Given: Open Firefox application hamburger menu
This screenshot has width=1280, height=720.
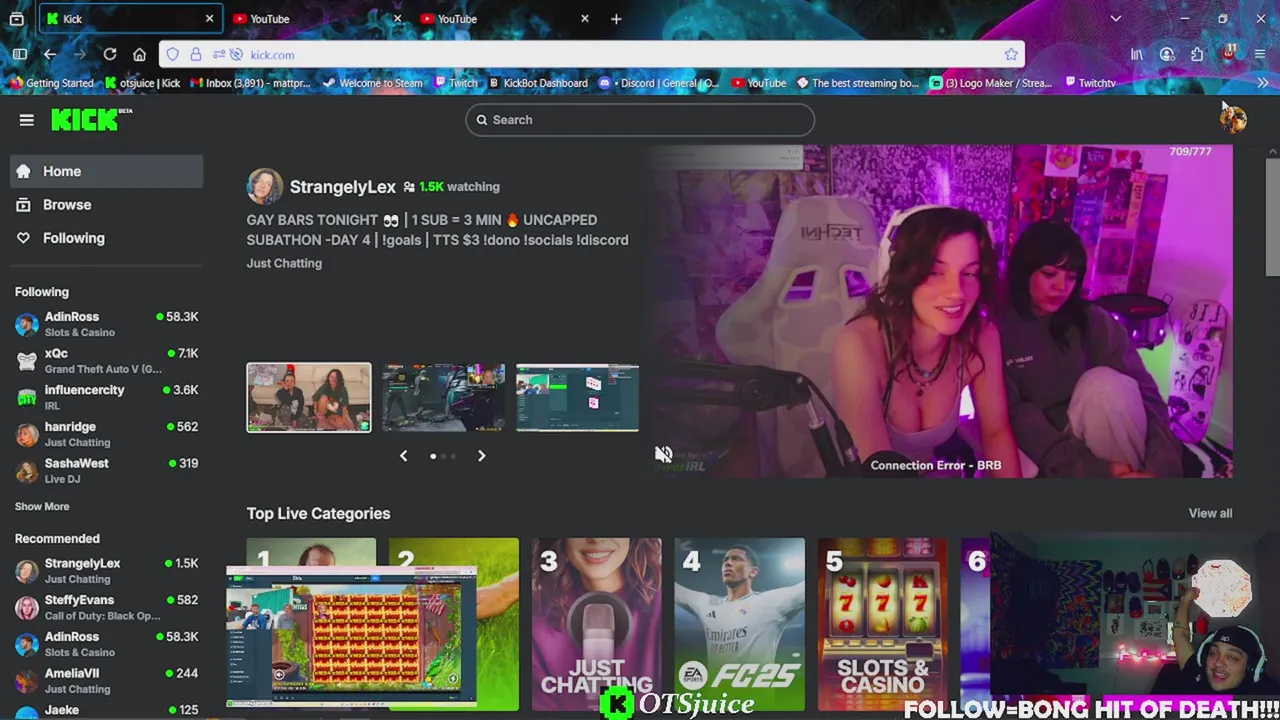Looking at the screenshot, I should (1259, 55).
